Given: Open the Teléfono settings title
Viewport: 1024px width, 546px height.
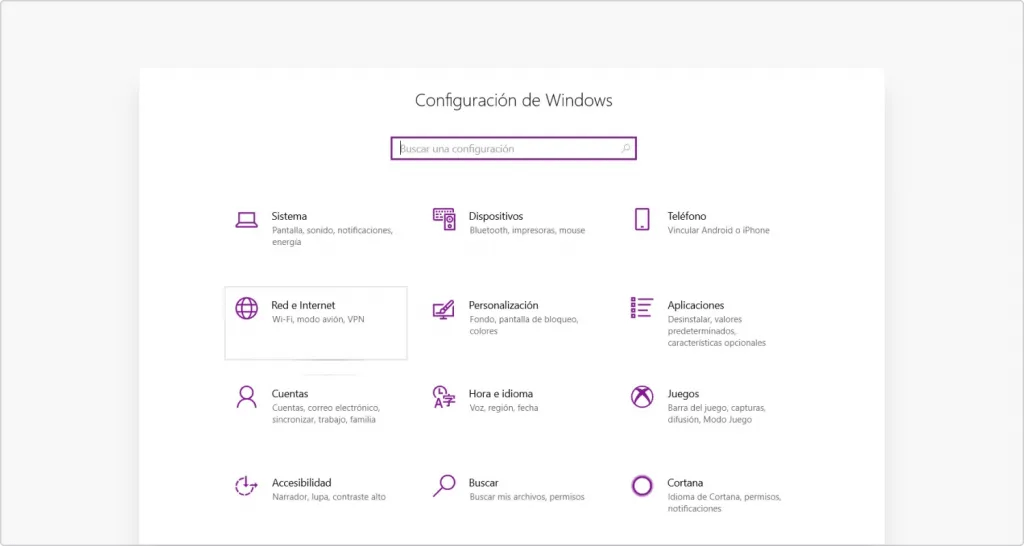Looking at the screenshot, I should click(686, 216).
